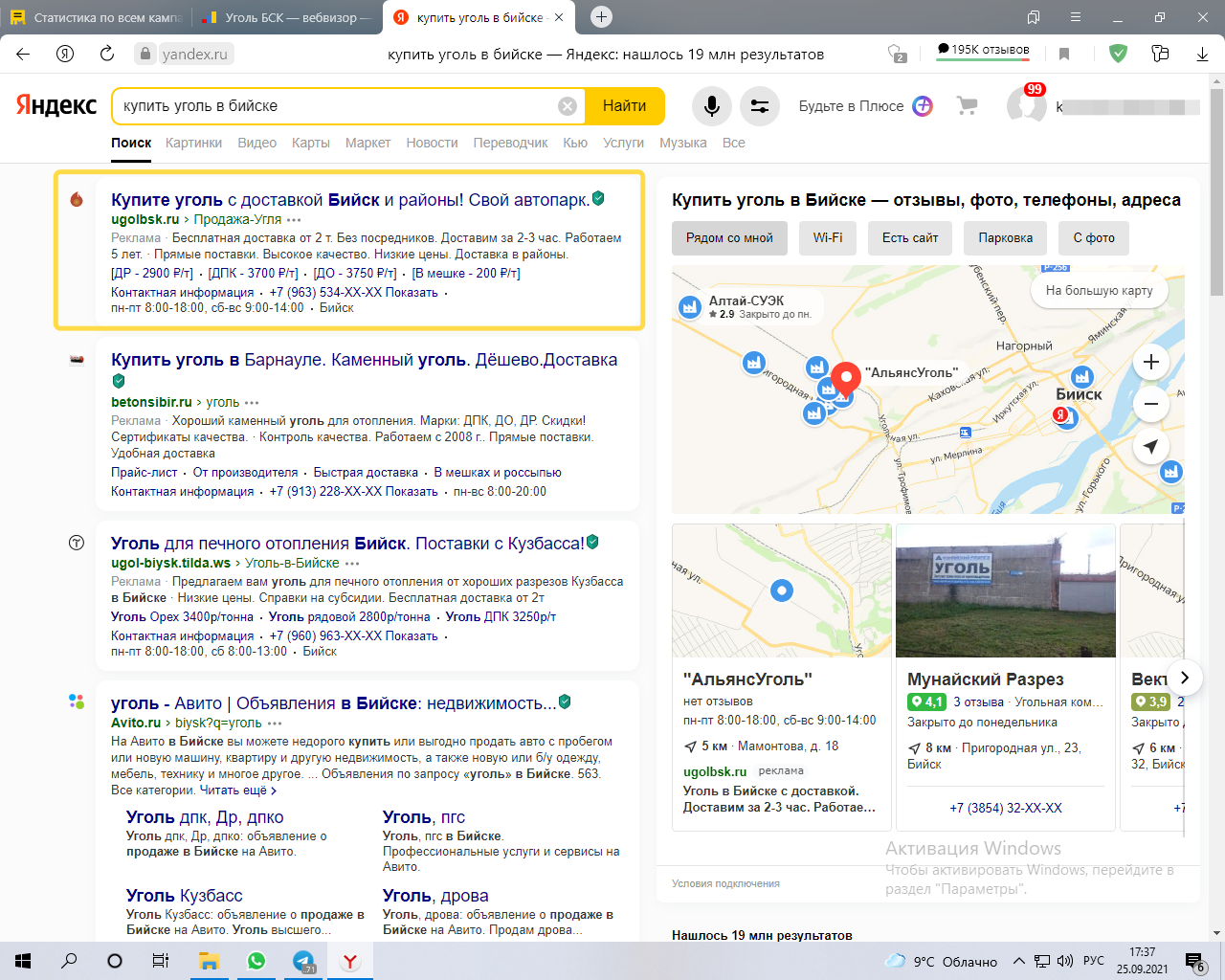
Task: Toggle the Wi-Fi filter
Action: click(x=828, y=238)
